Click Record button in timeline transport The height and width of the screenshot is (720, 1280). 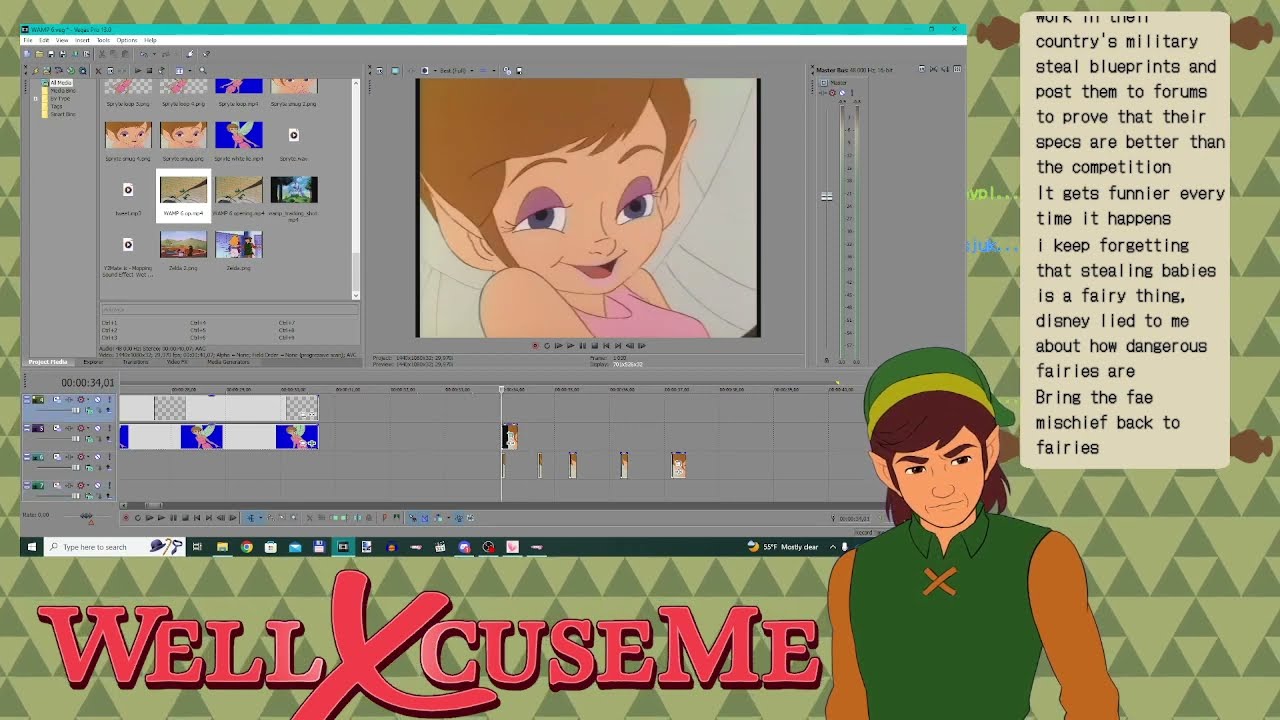coord(126,518)
